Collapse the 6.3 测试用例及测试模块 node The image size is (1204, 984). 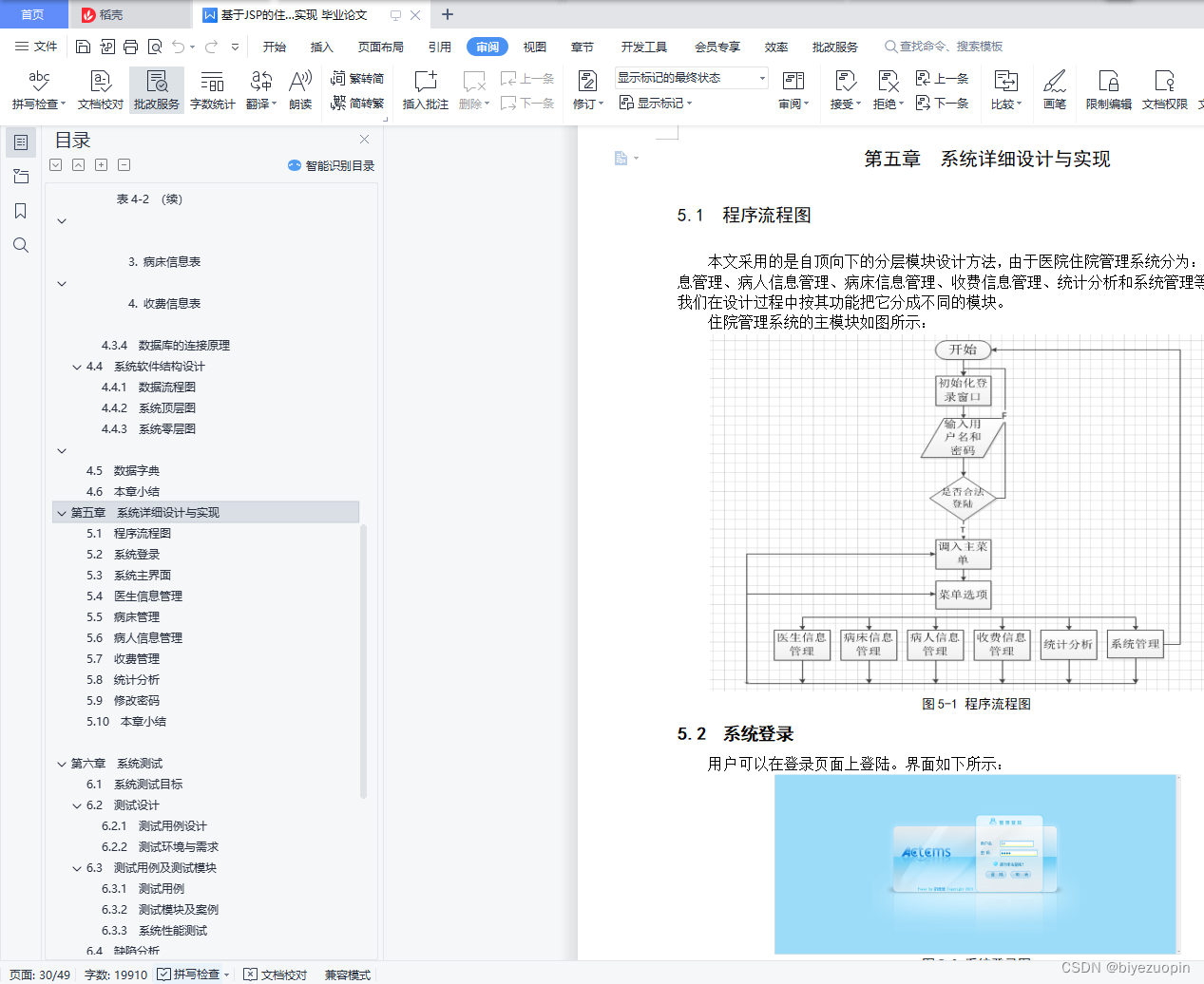coord(77,868)
